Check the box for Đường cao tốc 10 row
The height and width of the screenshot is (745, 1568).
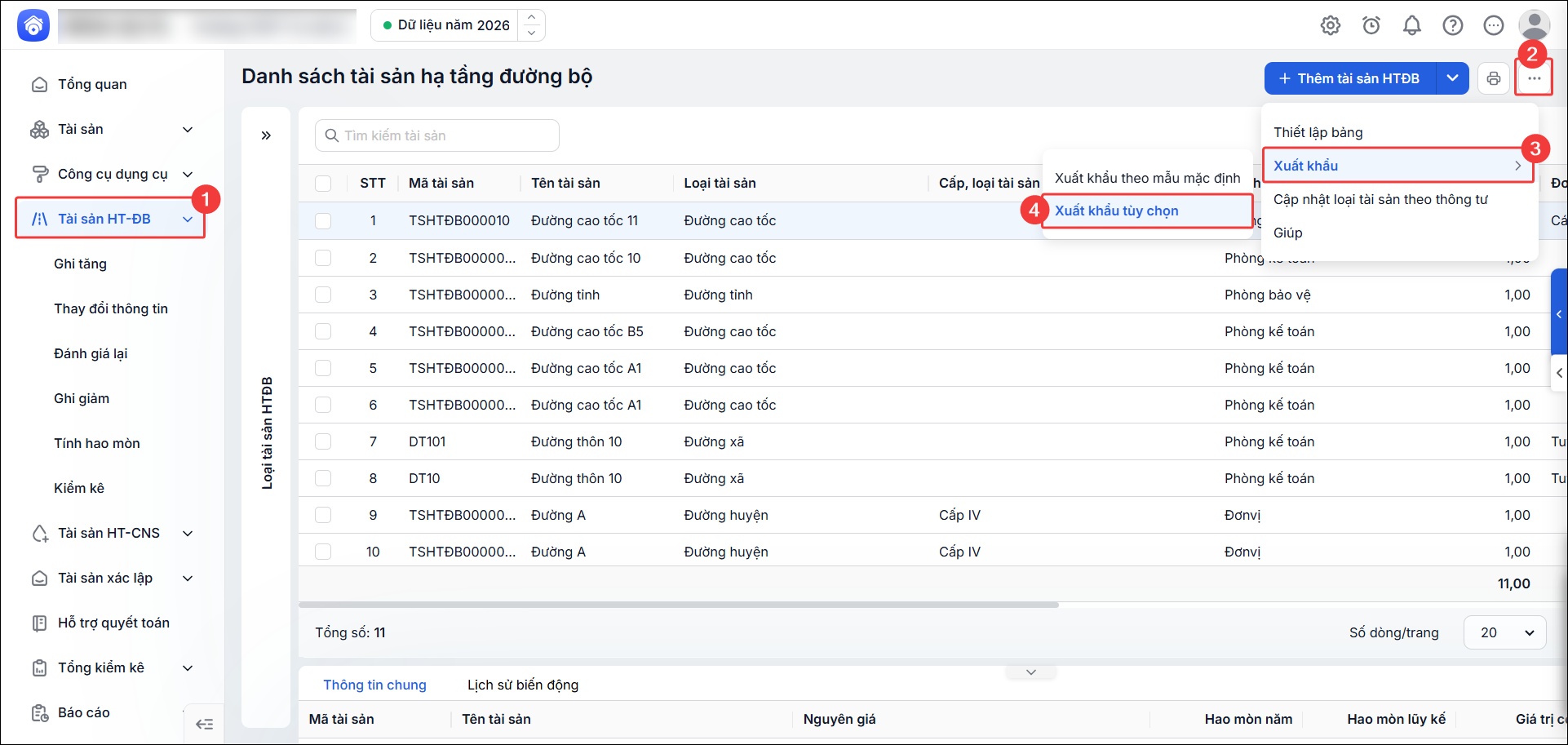(323, 258)
